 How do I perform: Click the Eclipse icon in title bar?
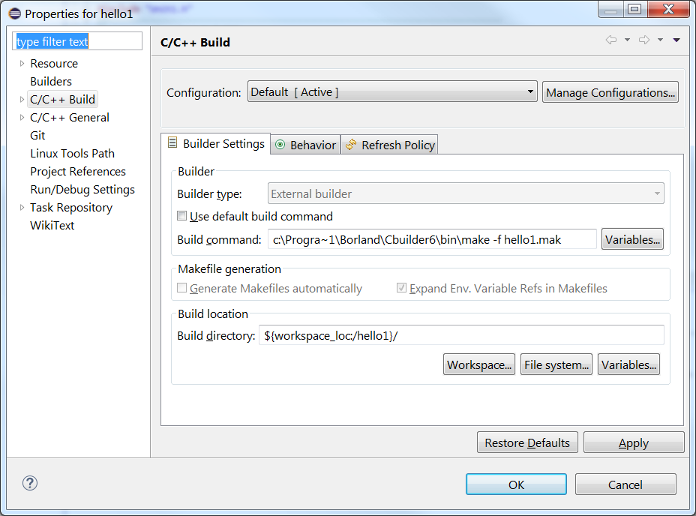(x=15, y=14)
